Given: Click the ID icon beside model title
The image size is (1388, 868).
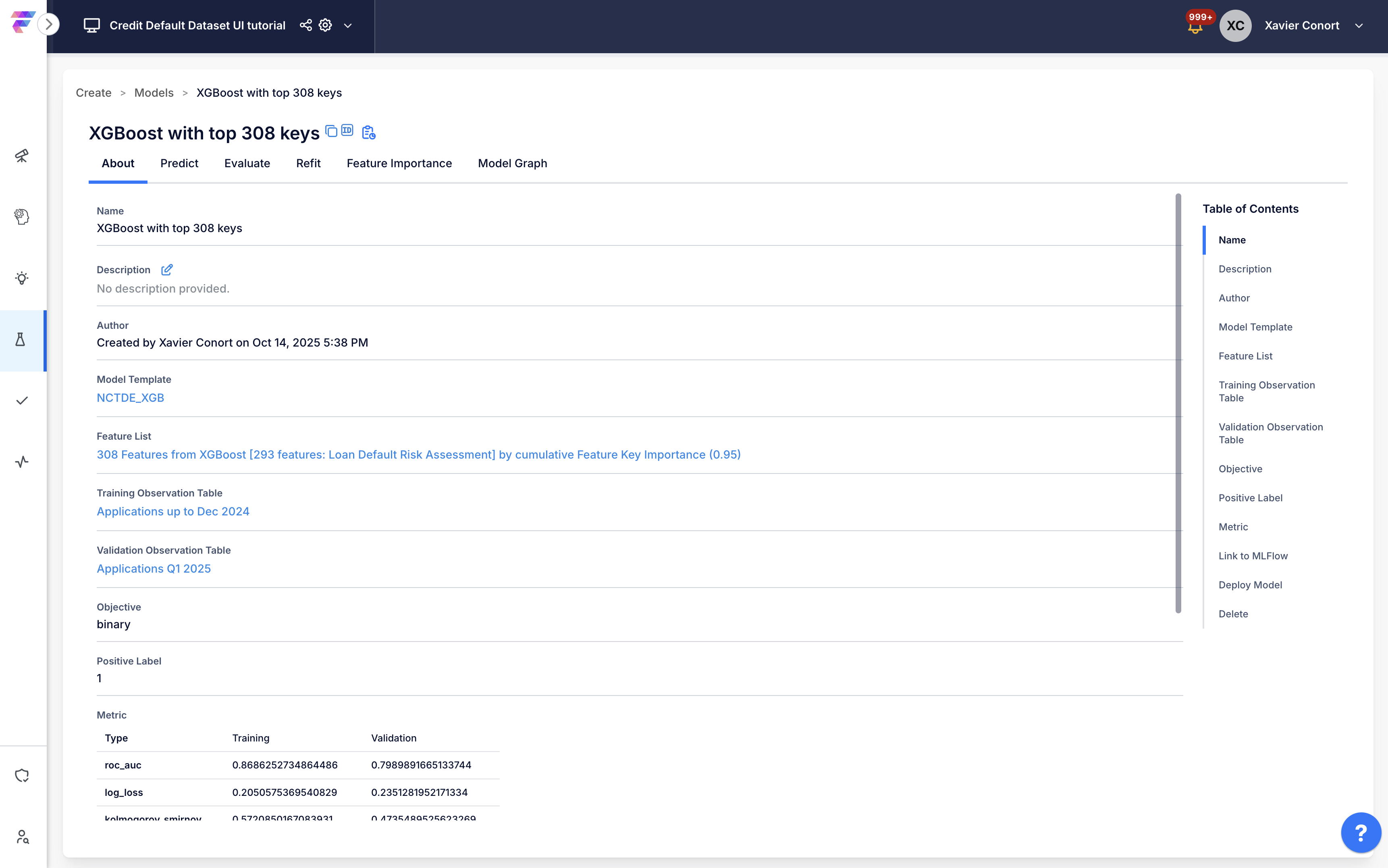Looking at the screenshot, I should (347, 130).
